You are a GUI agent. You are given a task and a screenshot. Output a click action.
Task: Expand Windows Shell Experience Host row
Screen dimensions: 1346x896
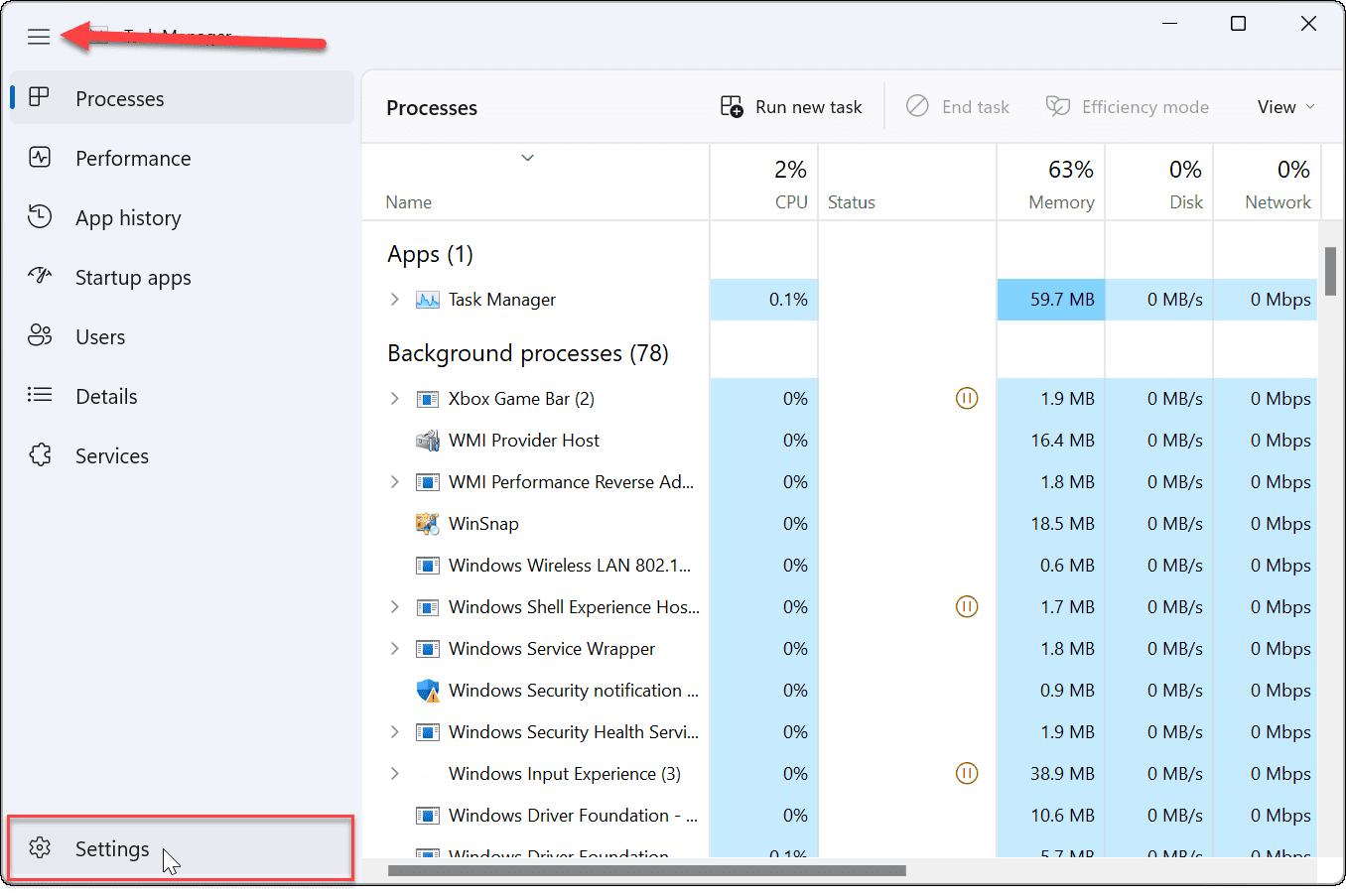(x=395, y=607)
